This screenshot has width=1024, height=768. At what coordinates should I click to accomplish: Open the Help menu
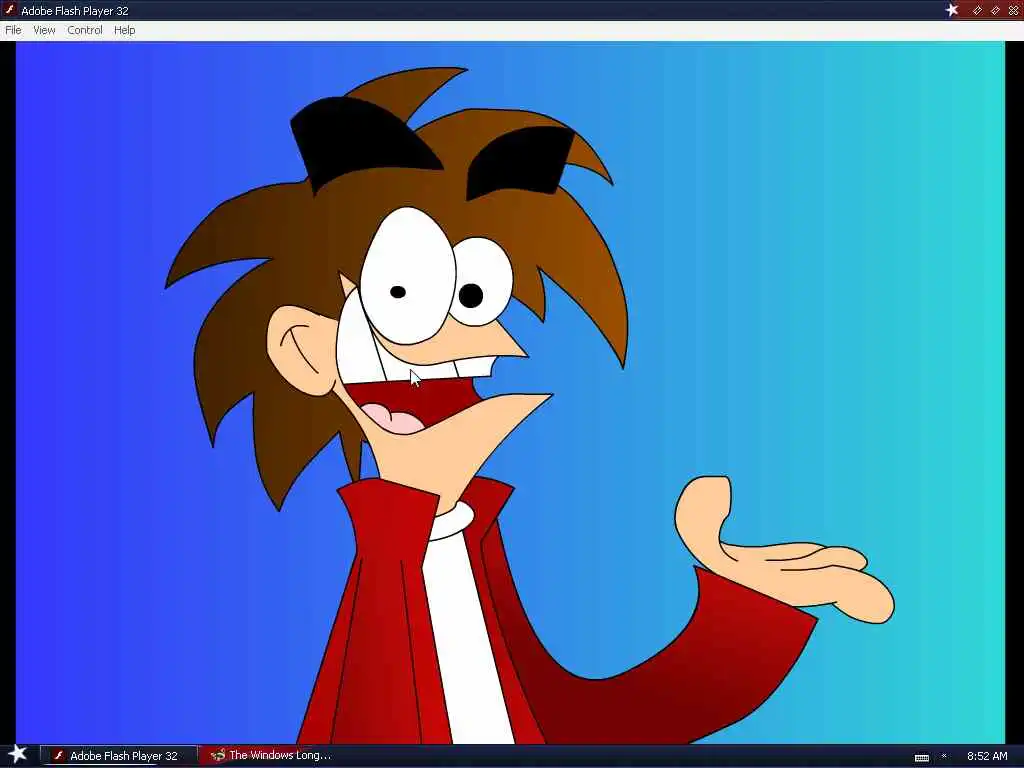click(x=124, y=30)
